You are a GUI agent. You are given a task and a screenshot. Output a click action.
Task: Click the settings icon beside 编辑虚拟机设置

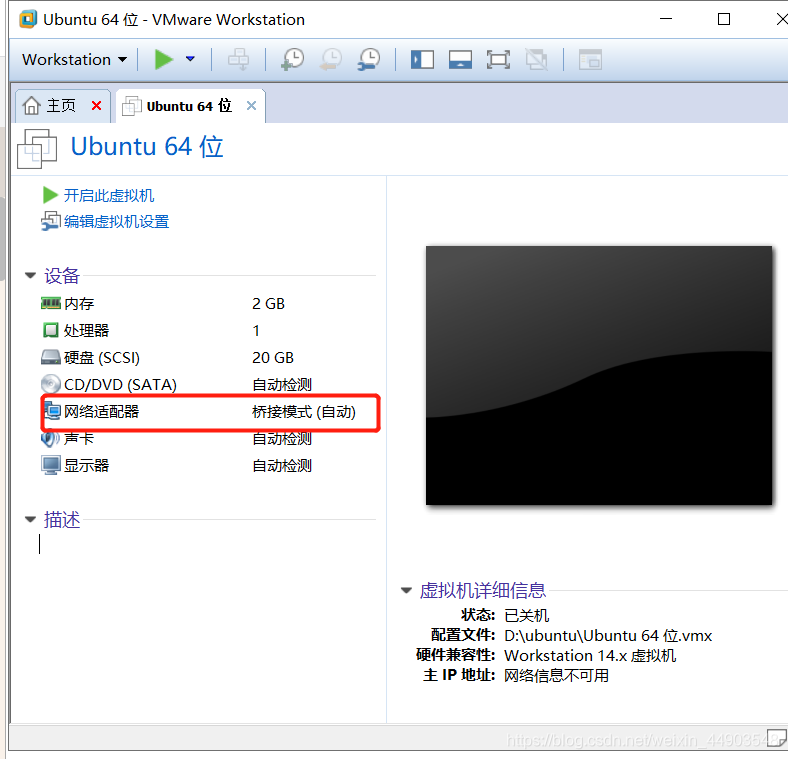pyautogui.click(x=51, y=222)
